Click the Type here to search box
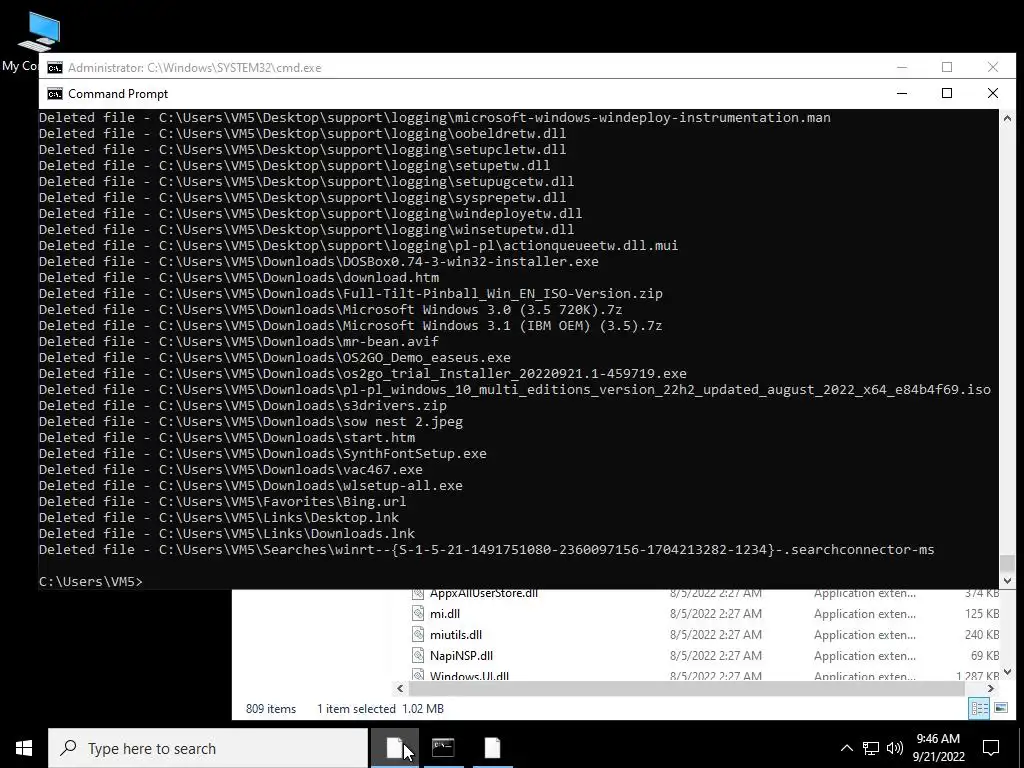The width and height of the screenshot is (1024, 768). 208,748
